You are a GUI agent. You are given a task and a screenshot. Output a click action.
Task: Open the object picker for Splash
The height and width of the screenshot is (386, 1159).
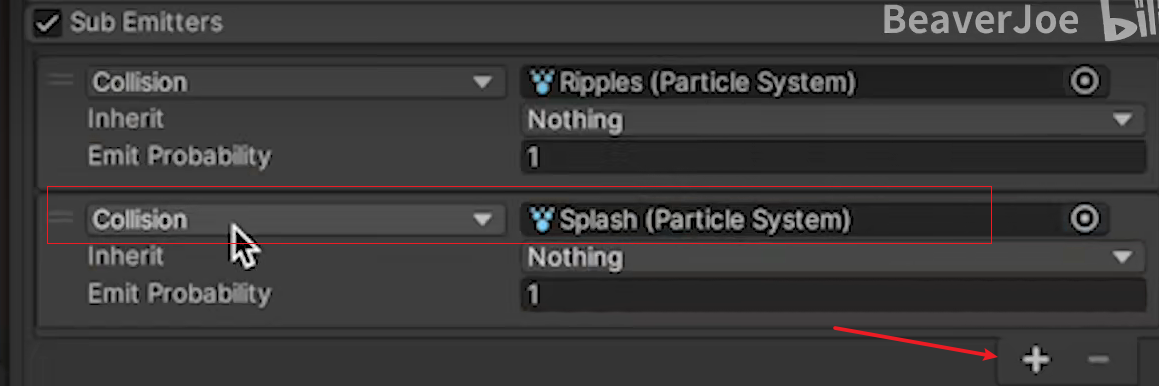click(x=1084, y=219)
